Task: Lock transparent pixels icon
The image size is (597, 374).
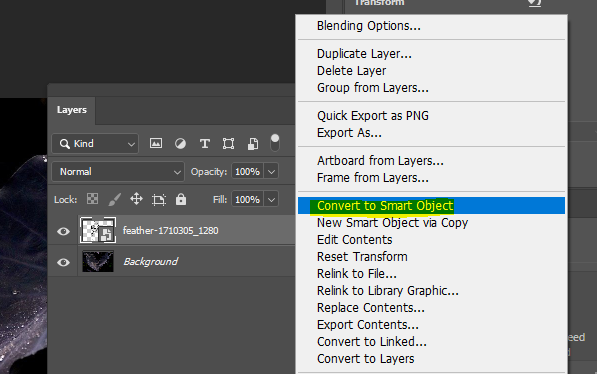Action: [x=93, y=199]
